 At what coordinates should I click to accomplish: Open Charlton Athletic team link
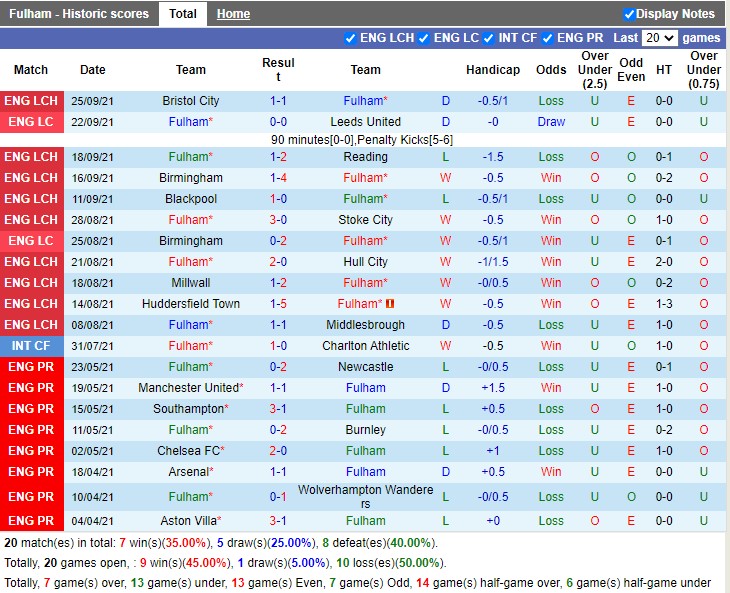pos(365,346)
